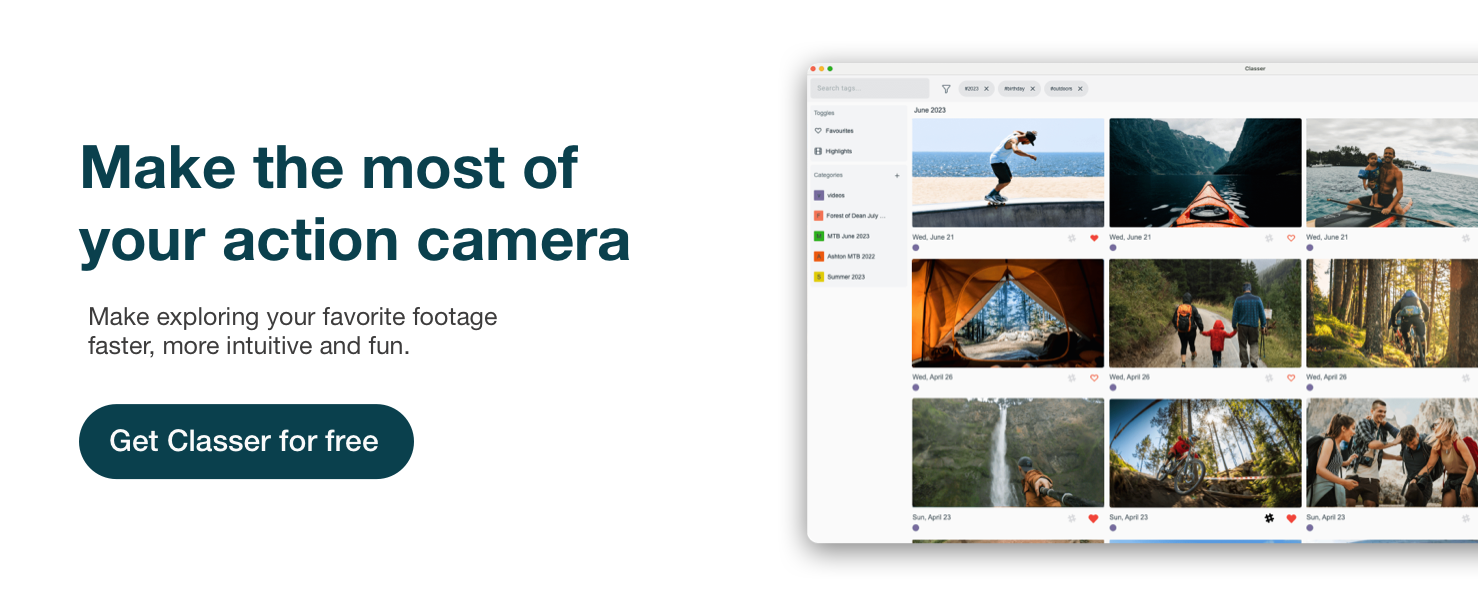Select the Summer 2023 category
This screenshot has height=600, width=1478.
coord(845,277)
